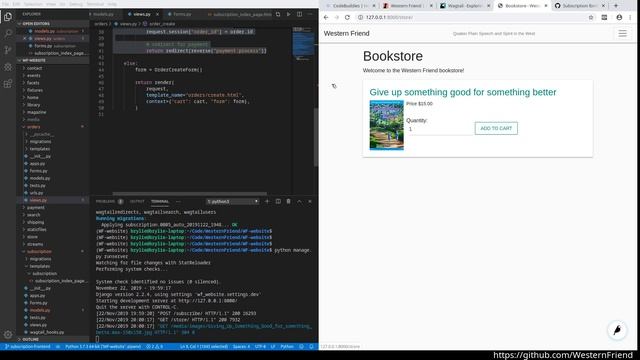Kill the terminal with trash icon
Screen dimensions: 640x360
(289, 201)
